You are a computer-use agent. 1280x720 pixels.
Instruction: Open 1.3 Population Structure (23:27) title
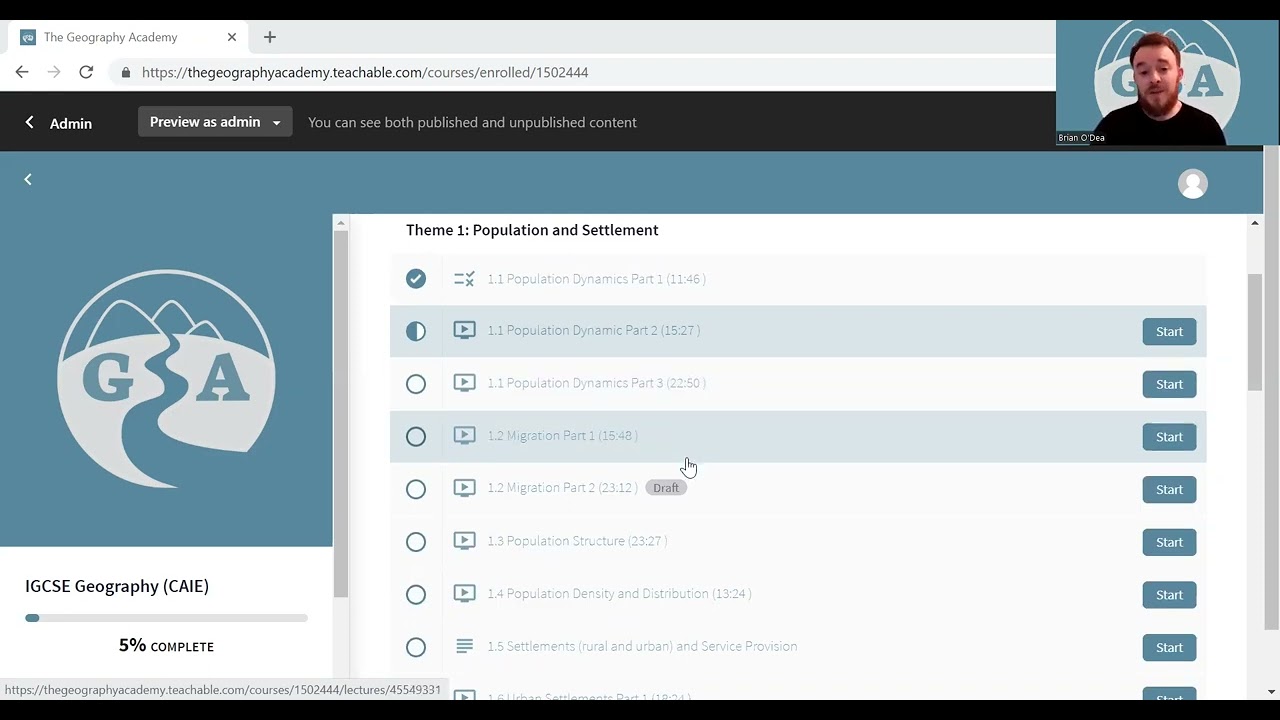[x=577, y=541]
